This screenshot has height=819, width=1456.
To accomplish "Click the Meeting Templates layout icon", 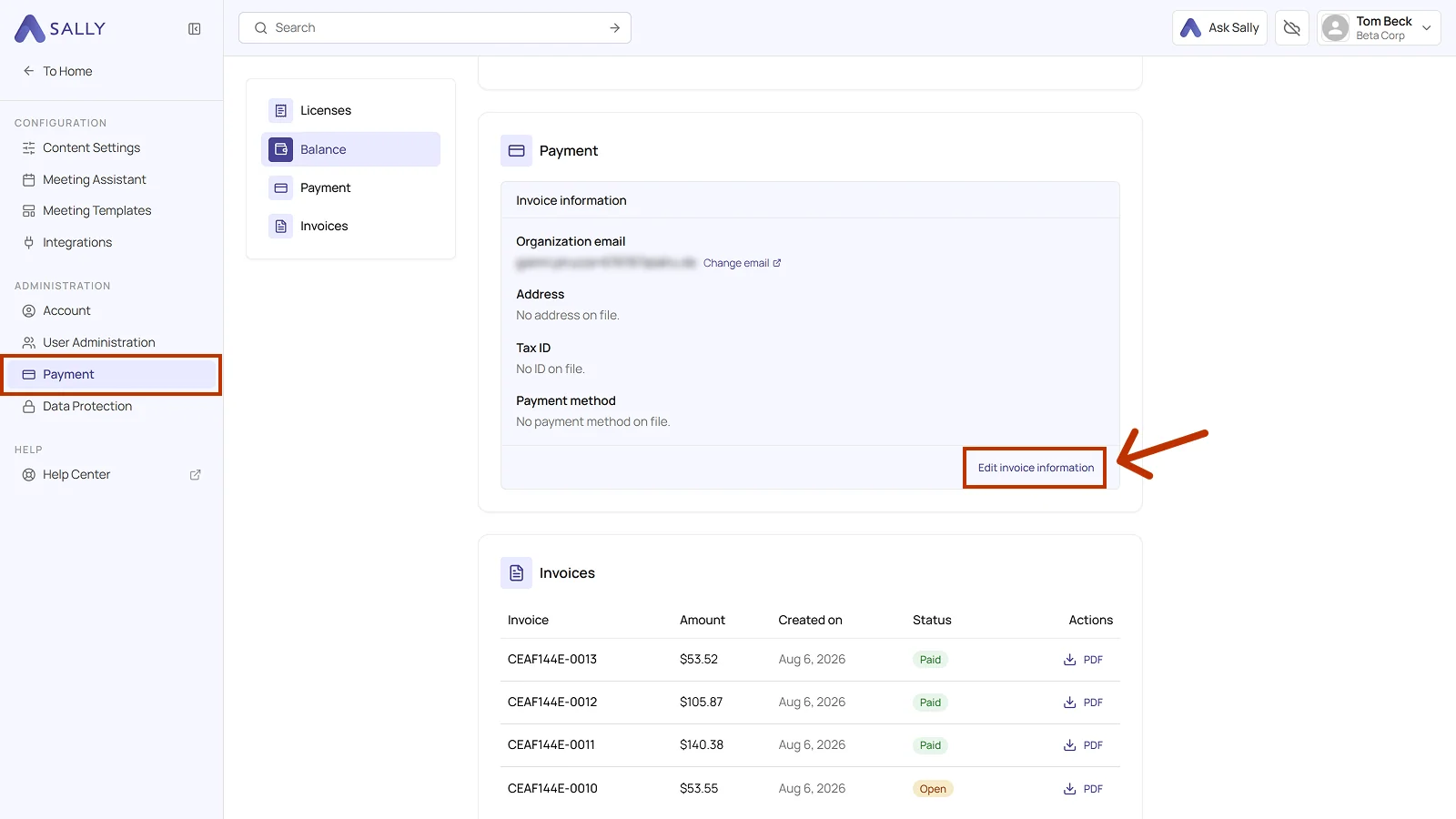I will (29, 211).
